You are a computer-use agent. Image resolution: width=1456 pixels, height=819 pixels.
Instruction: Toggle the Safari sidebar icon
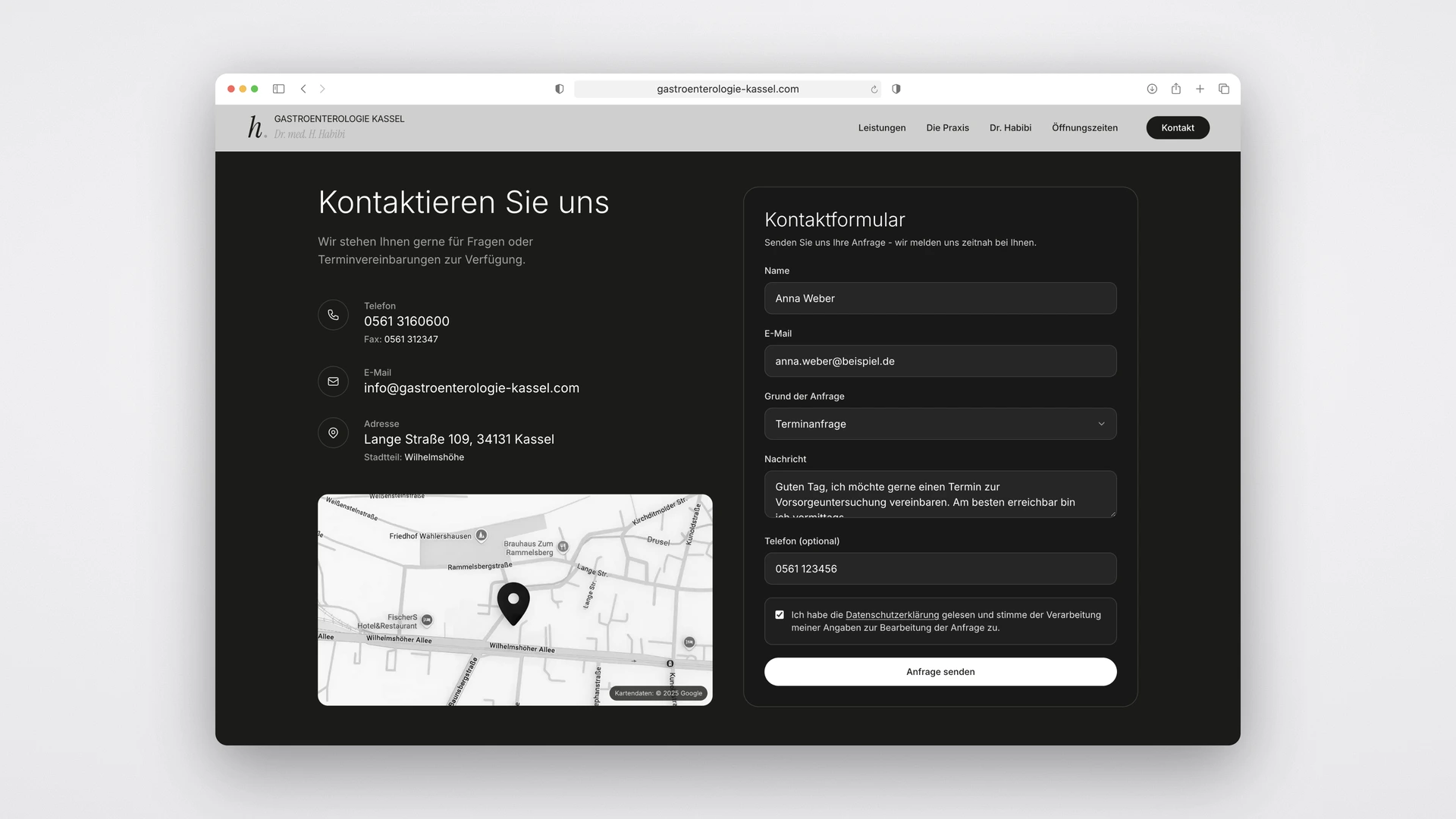[x=278, y=89]
